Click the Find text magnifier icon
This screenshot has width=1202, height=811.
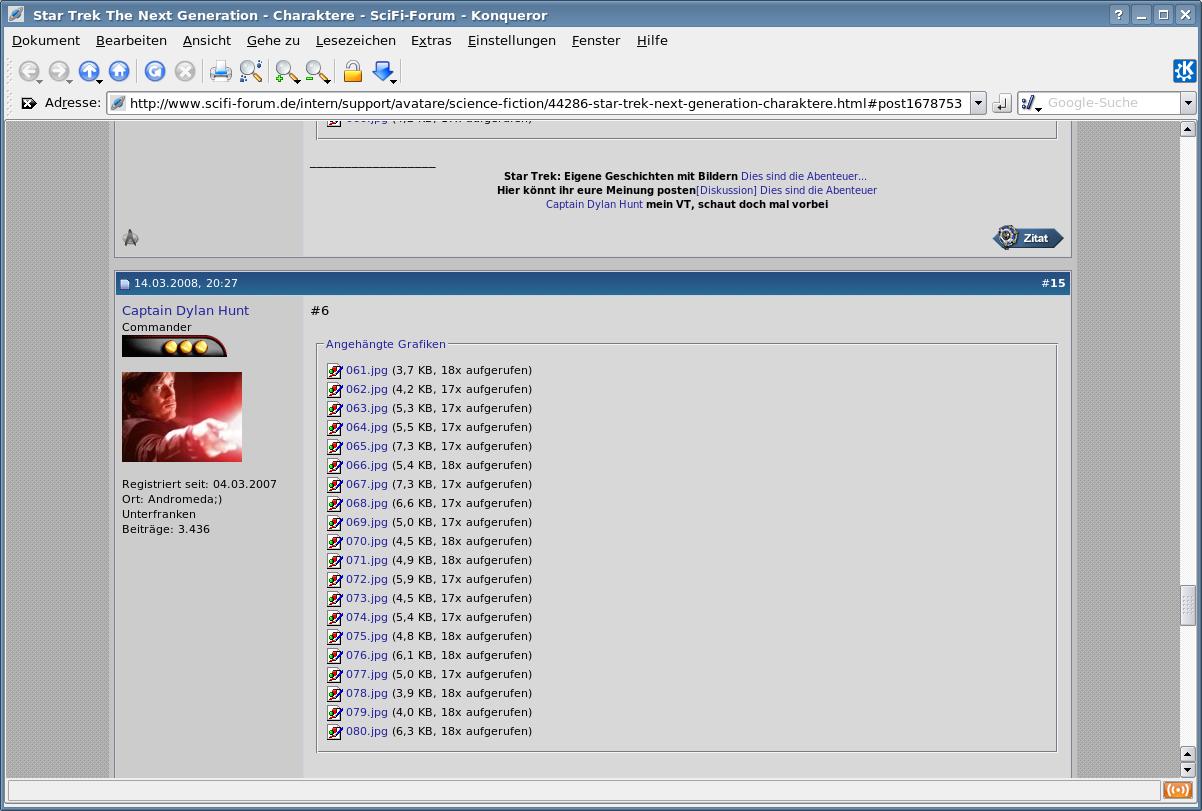[x=250, y=71]
